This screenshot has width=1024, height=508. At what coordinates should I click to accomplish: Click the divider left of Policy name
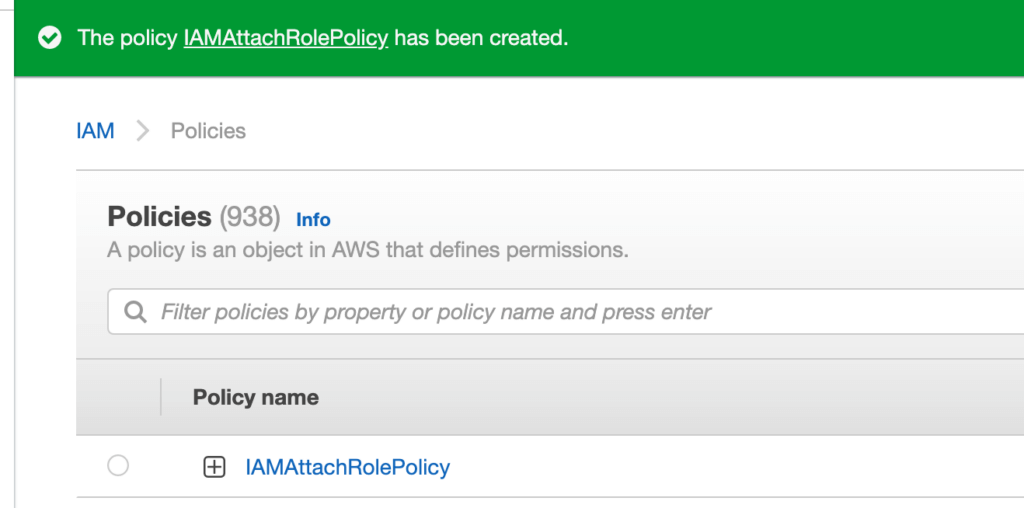point(160,397)
